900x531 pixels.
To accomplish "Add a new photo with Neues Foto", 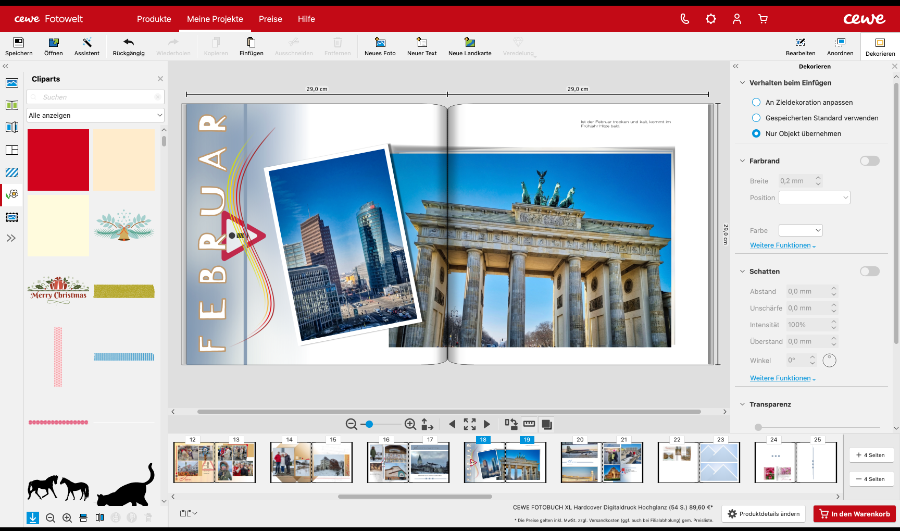I will click(x=380, y=45).
